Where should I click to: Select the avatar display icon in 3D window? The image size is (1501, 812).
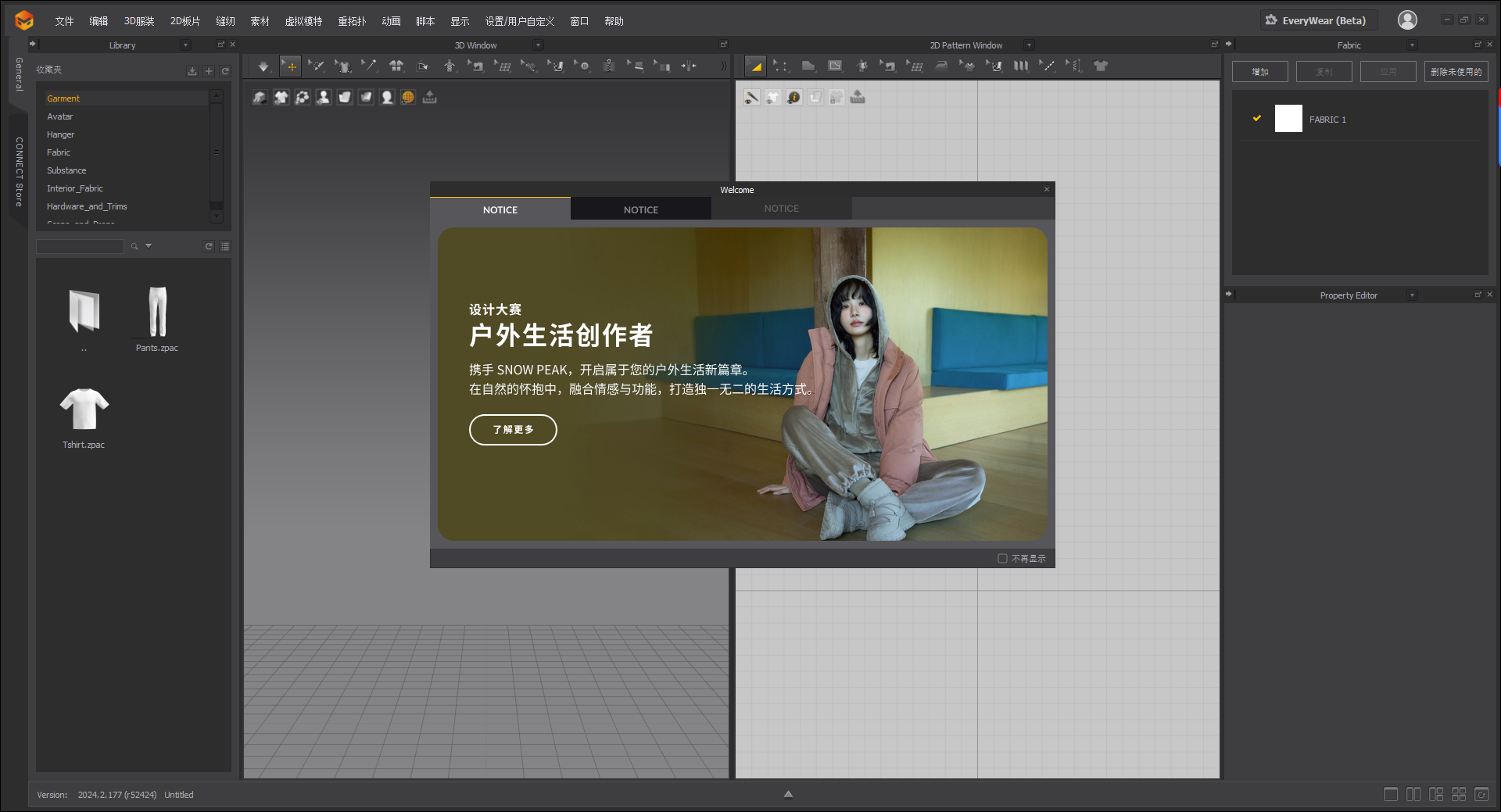coord(323,97)
